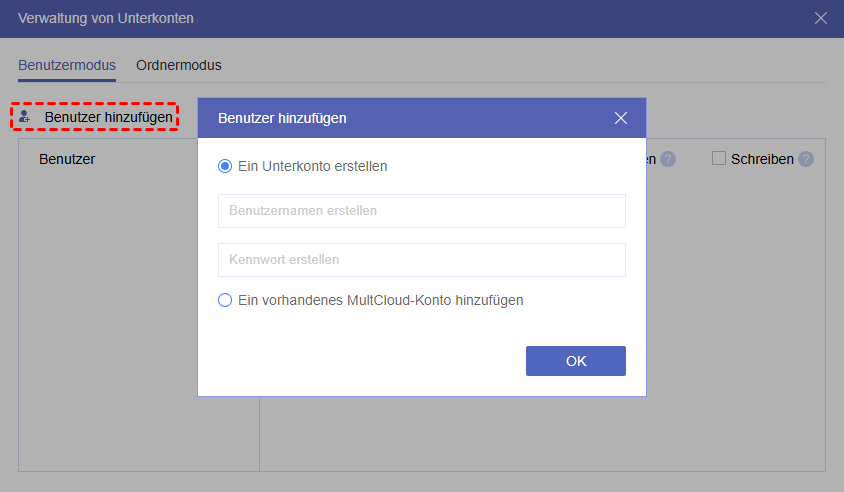Close the Verwaltung von Unterkonten window
The width and height of the screenshot is (844, 492).
[821, 18]
